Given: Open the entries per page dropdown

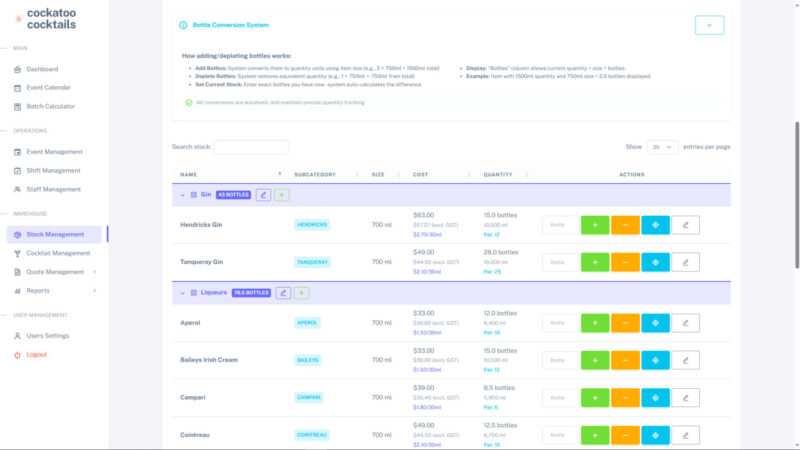Looking at the screenshot, I should tap(662, 147).
